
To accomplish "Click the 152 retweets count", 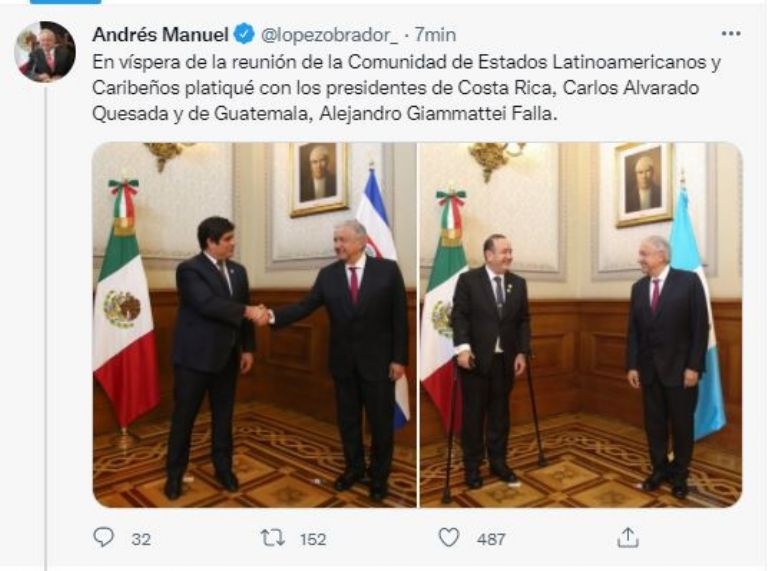I will coord(313,539).
